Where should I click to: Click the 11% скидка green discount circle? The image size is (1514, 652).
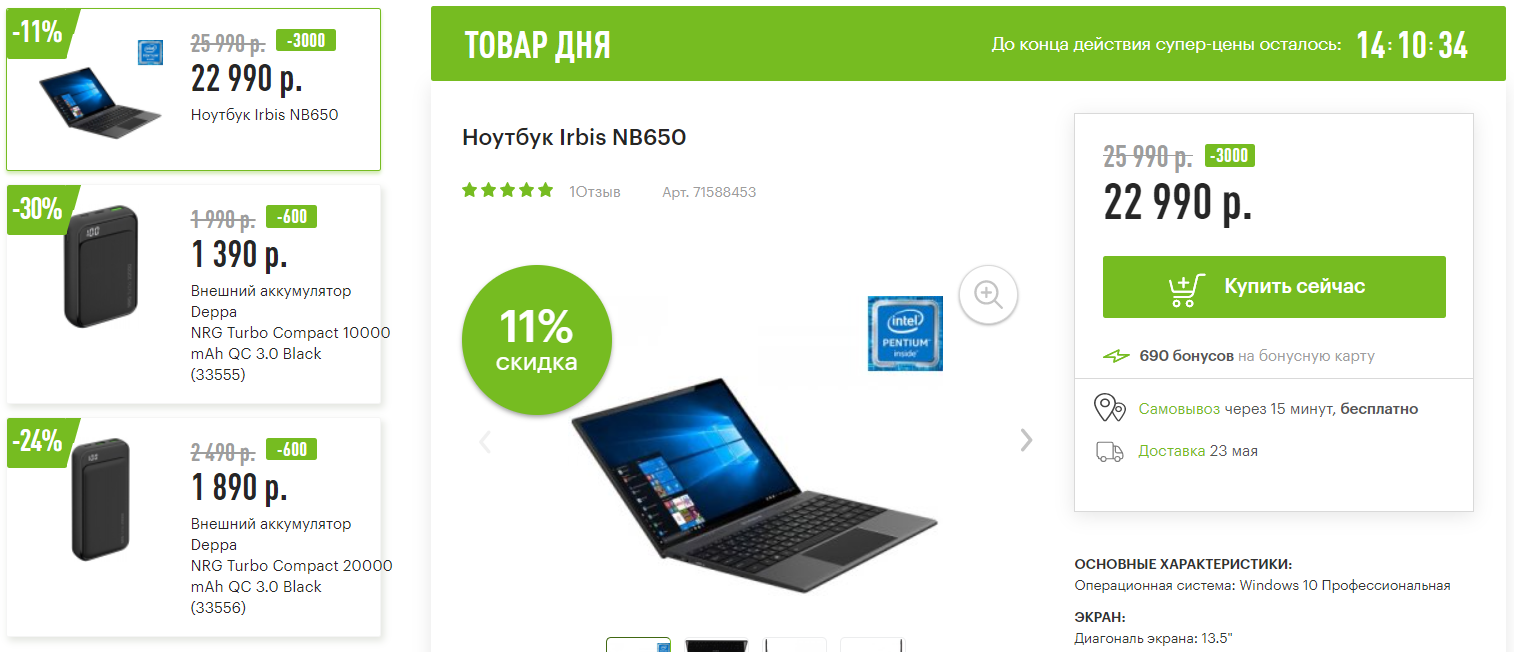(x=537, y=340)
